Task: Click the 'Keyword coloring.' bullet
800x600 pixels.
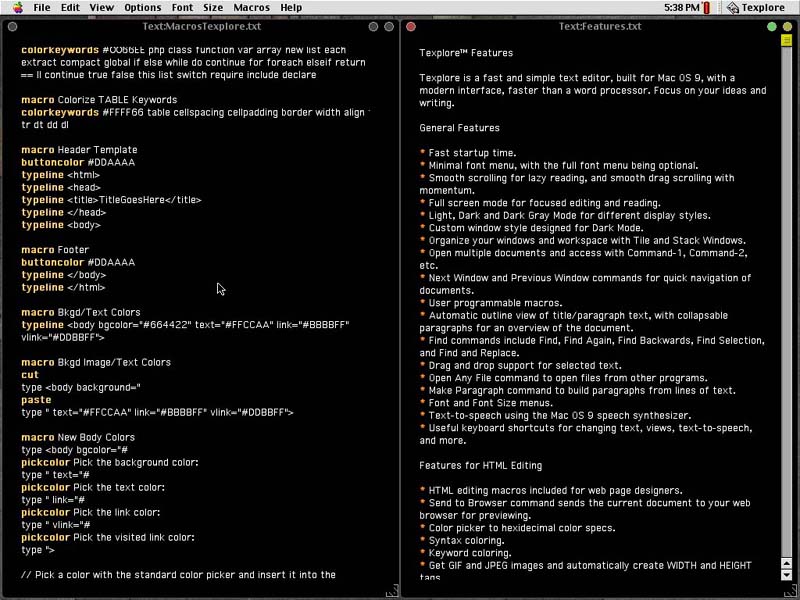Action: pos(465,553)
